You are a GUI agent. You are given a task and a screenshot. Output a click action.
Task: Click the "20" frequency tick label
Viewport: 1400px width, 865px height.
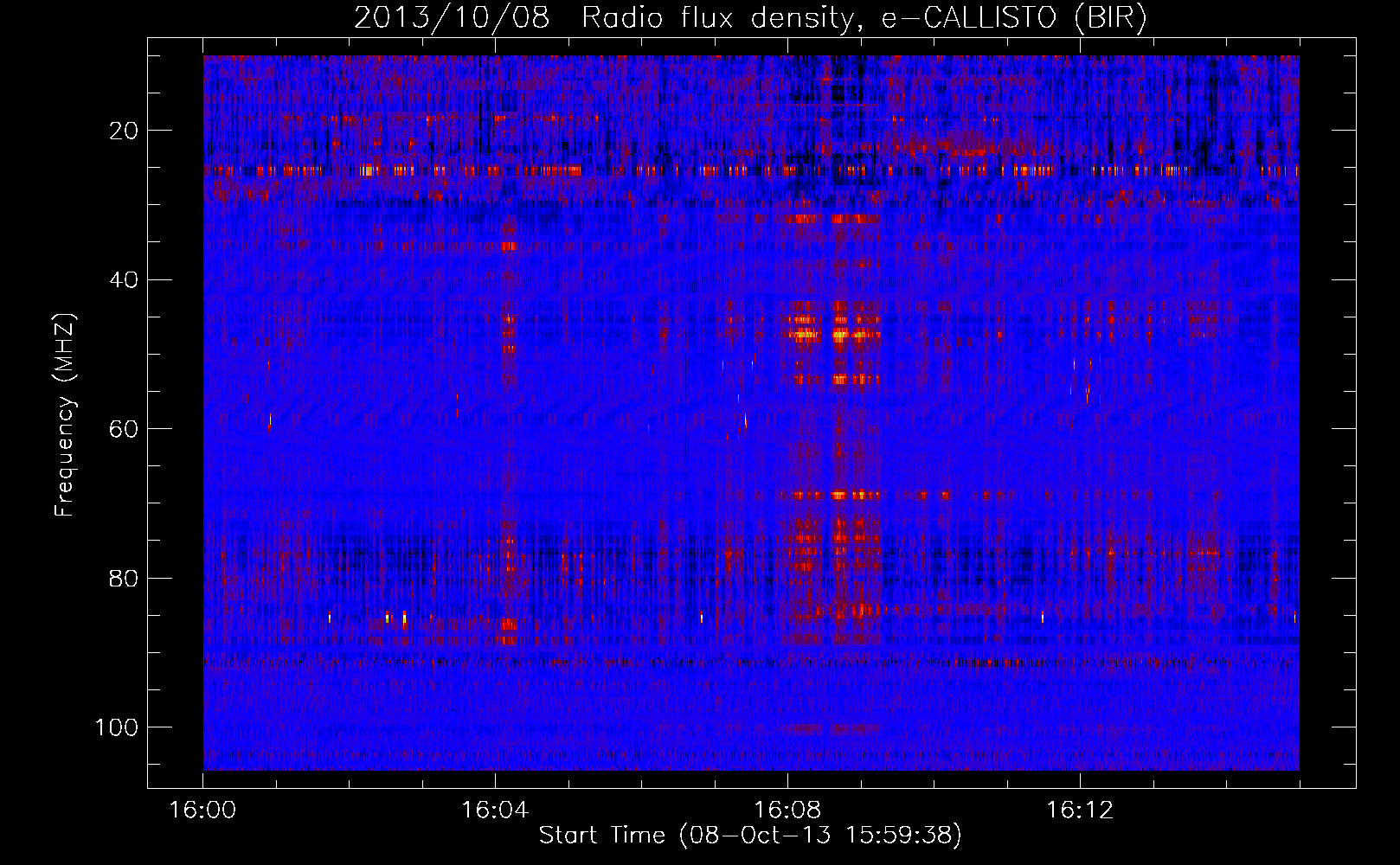(x=124, y=131)
